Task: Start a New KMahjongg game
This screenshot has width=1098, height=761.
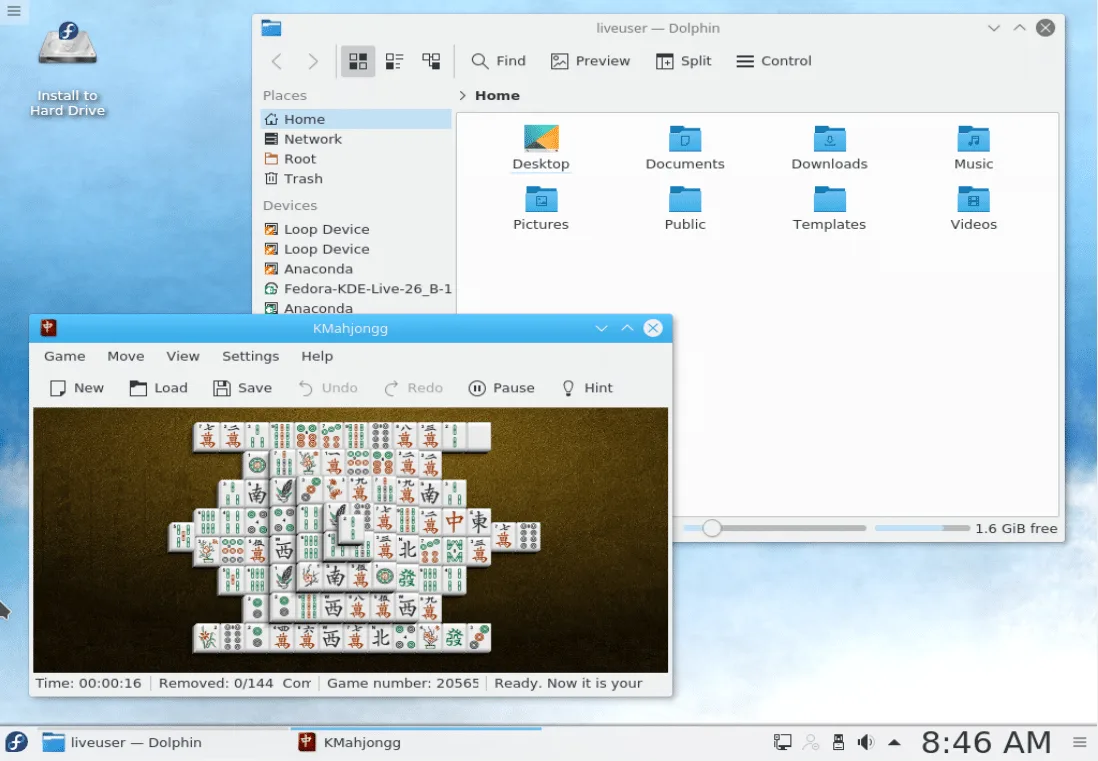Action: point(76,388)
